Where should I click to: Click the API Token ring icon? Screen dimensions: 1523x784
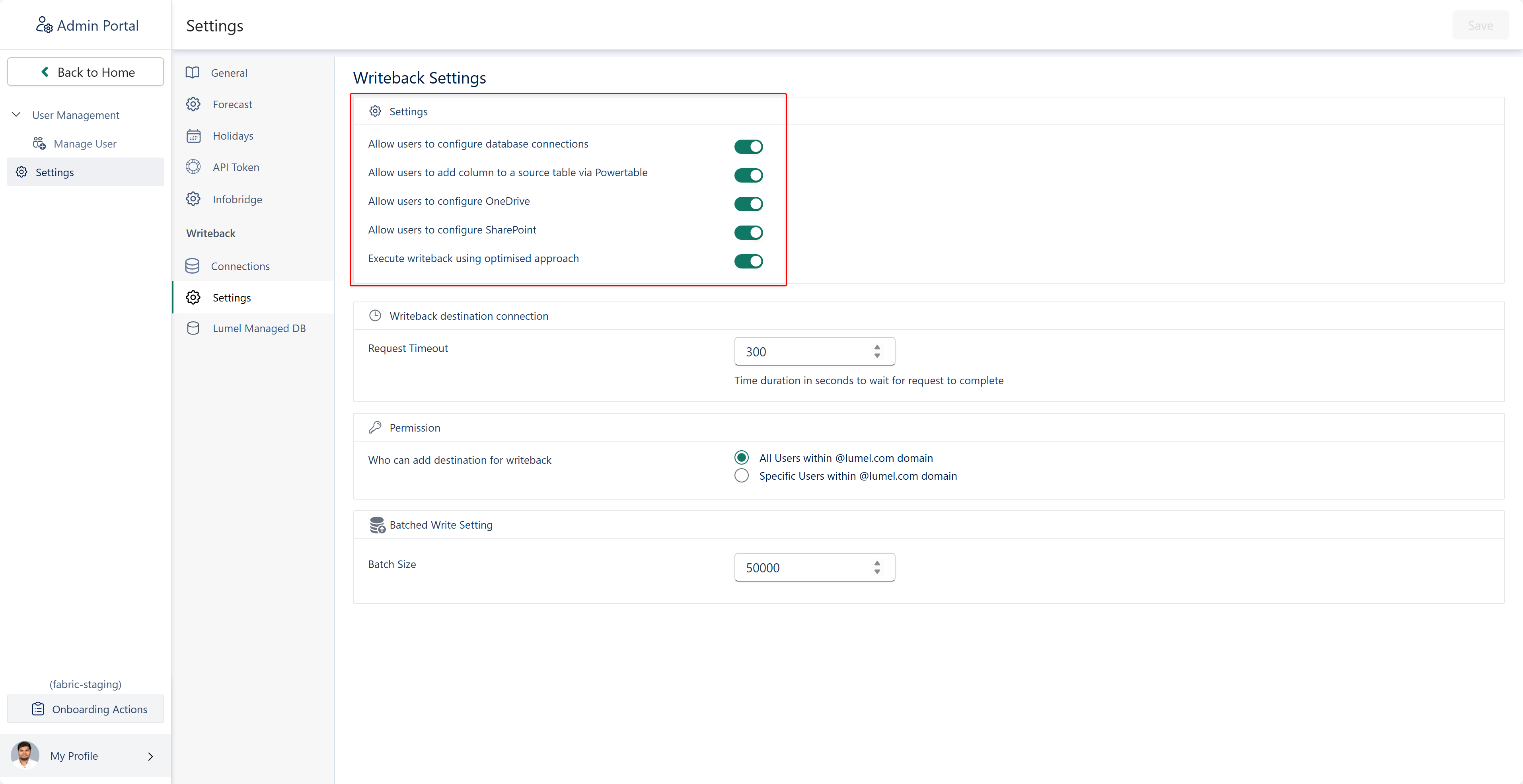click(193, 167)
